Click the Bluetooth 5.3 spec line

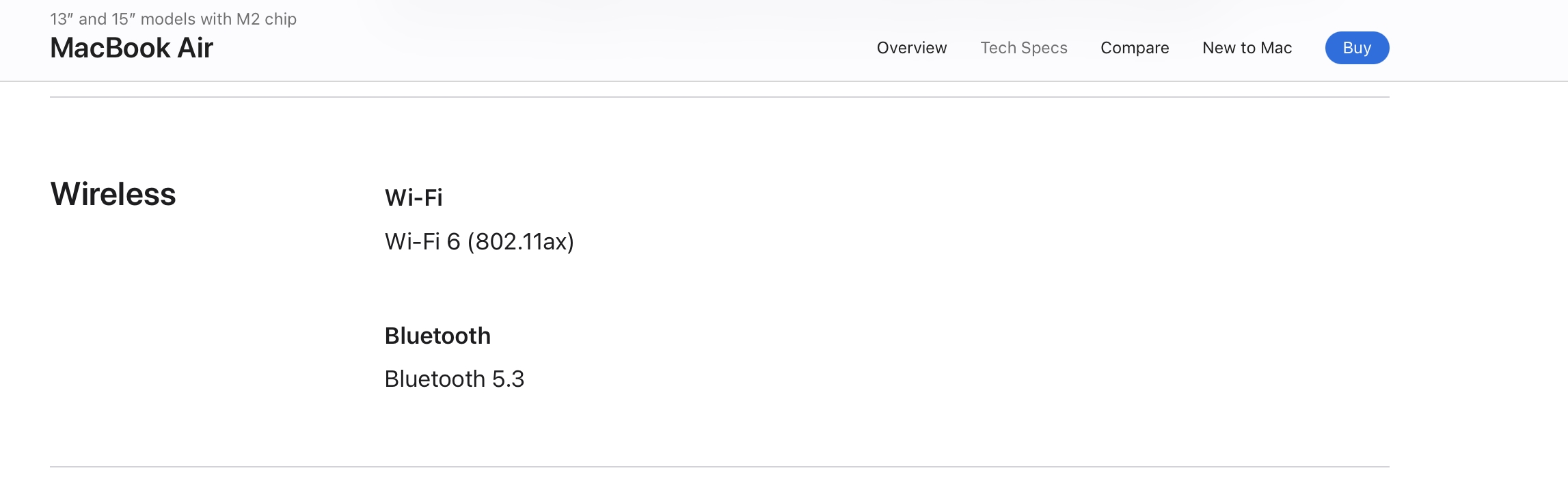click(x=454, y=379)
